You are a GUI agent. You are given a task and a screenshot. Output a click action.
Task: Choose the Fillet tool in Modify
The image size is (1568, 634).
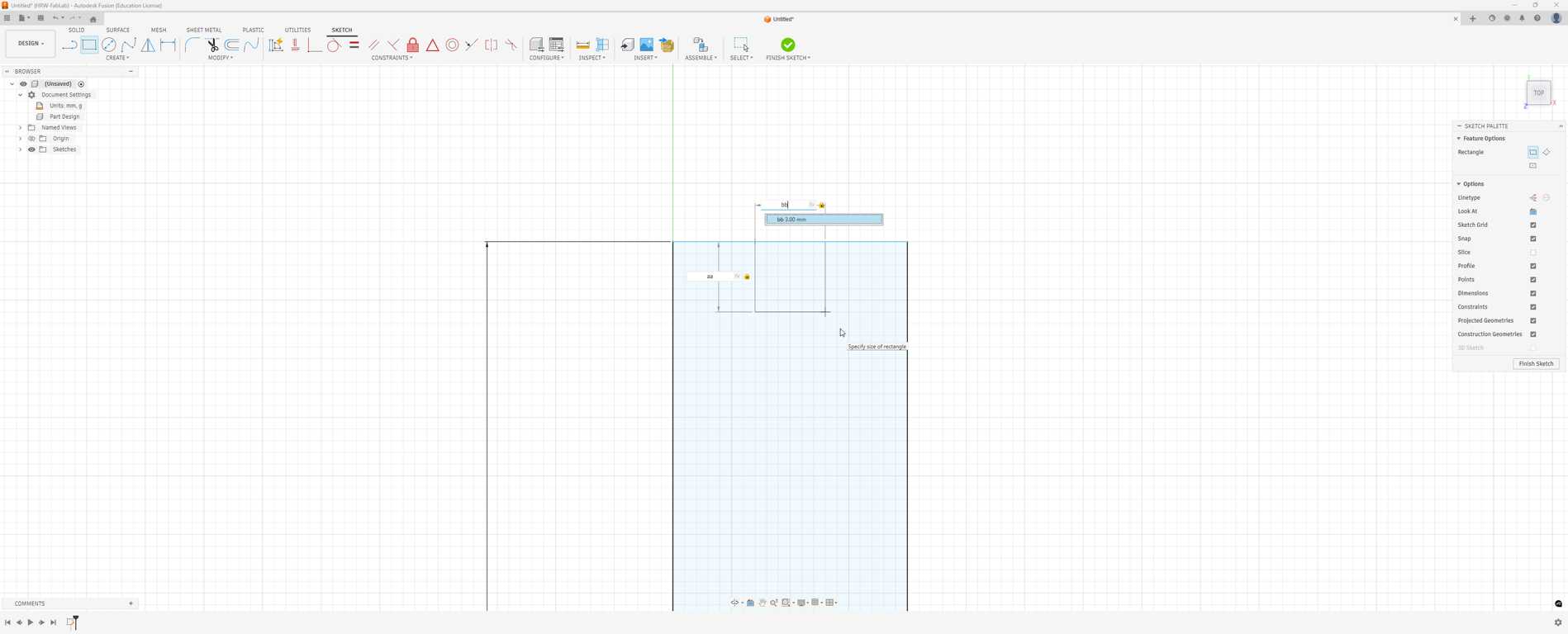[192, 45]
